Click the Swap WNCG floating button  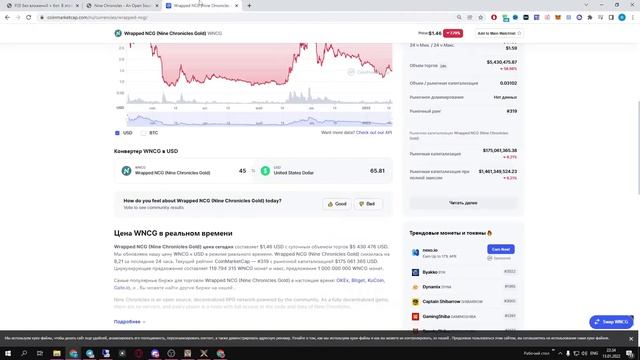point(611,322)
